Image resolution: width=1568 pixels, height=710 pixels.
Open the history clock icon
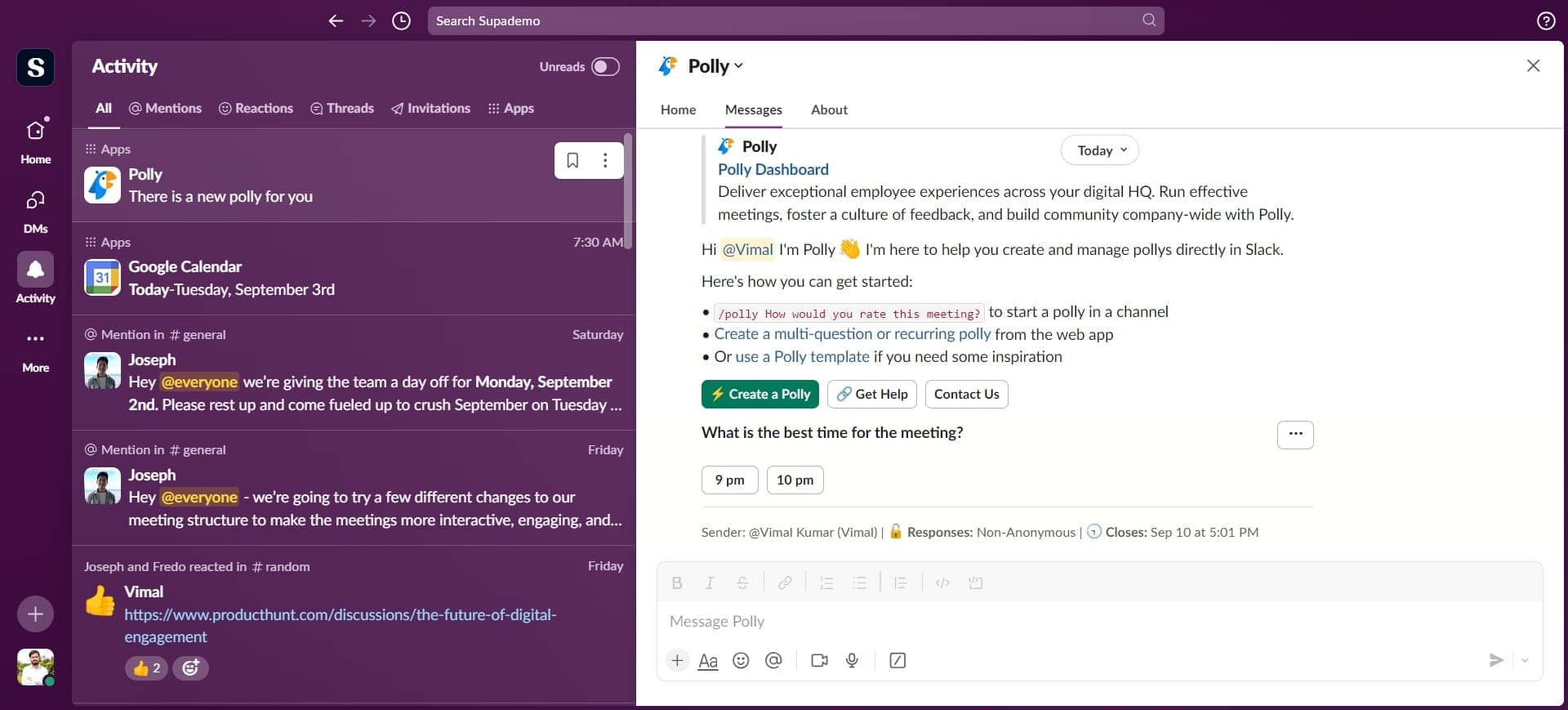pos(401,20)
